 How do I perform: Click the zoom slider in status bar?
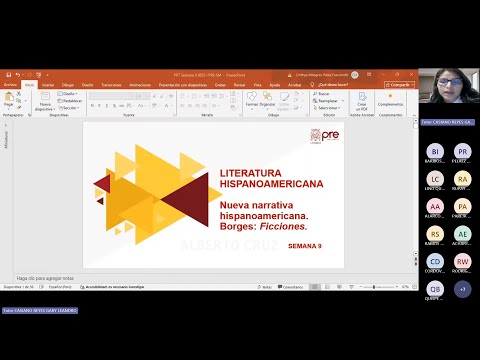(x=380, y=287)
